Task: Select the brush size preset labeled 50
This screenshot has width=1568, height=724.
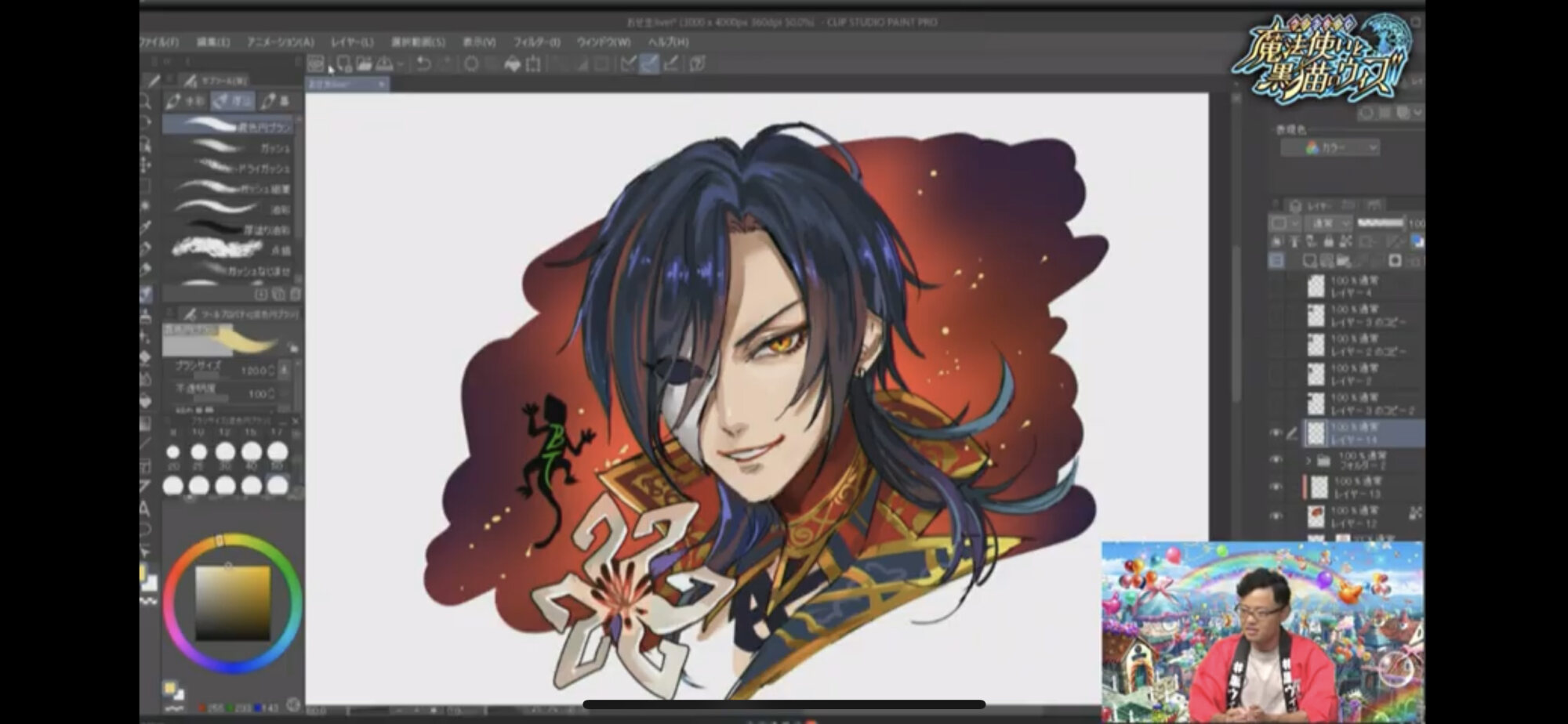Action: click(x=278, y=455)
